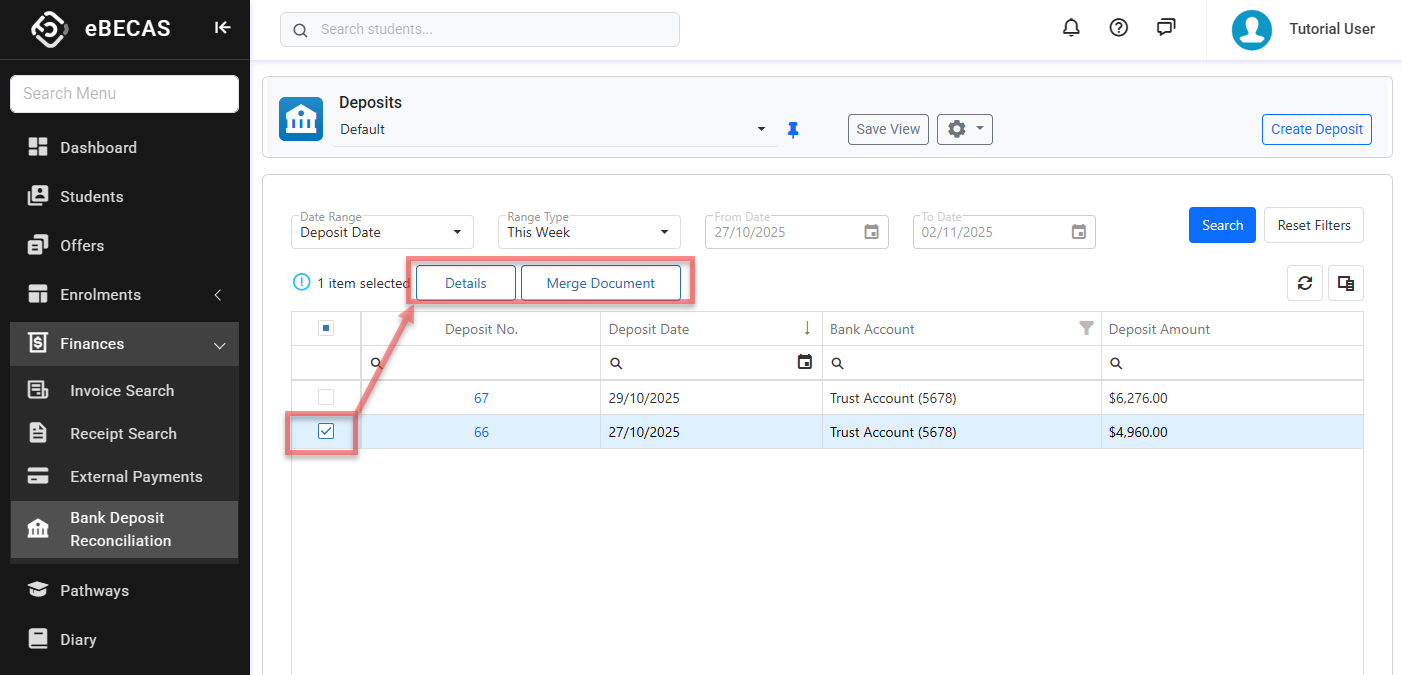The height and width of the screenshot is (675, 1402).
Task: Open the settings gear dropdown
Action: (964, 129)
